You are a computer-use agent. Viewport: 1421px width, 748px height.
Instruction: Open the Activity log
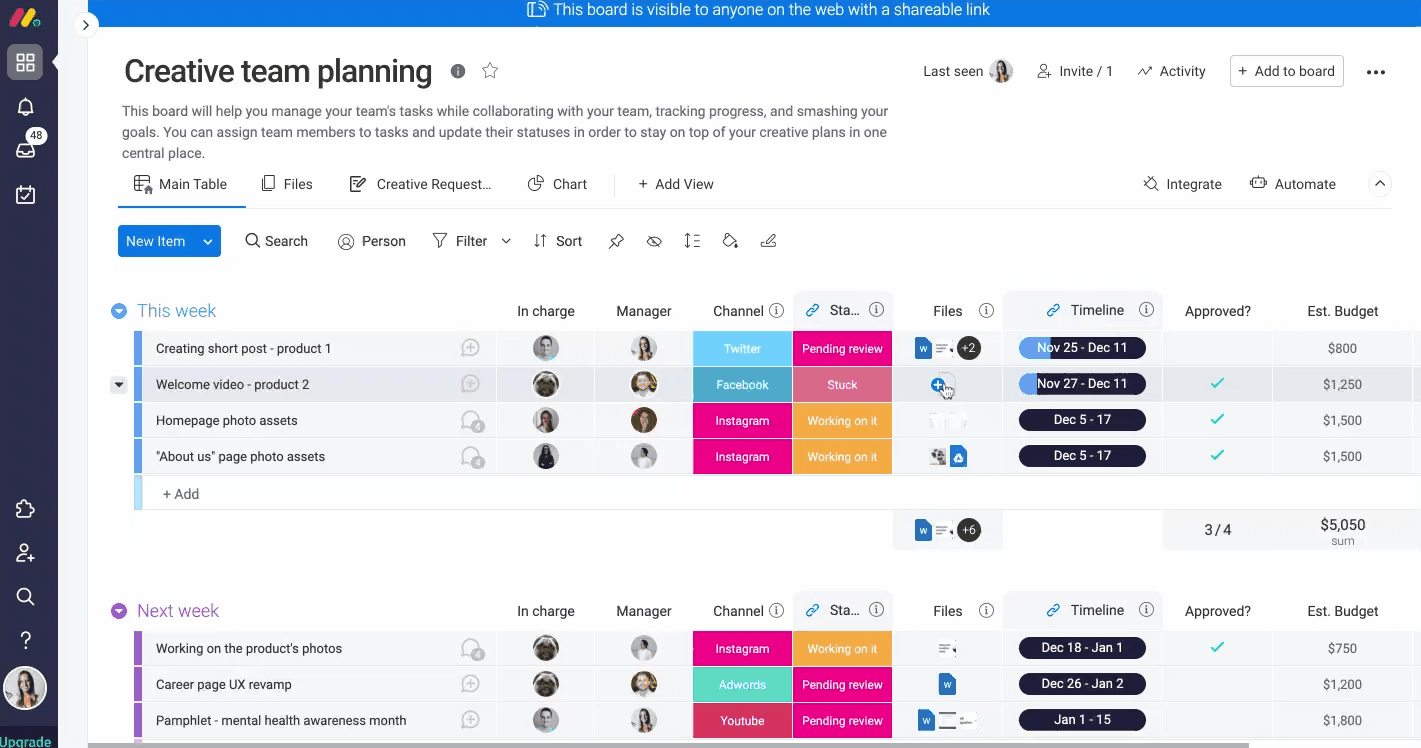[x=1171, y=71]
